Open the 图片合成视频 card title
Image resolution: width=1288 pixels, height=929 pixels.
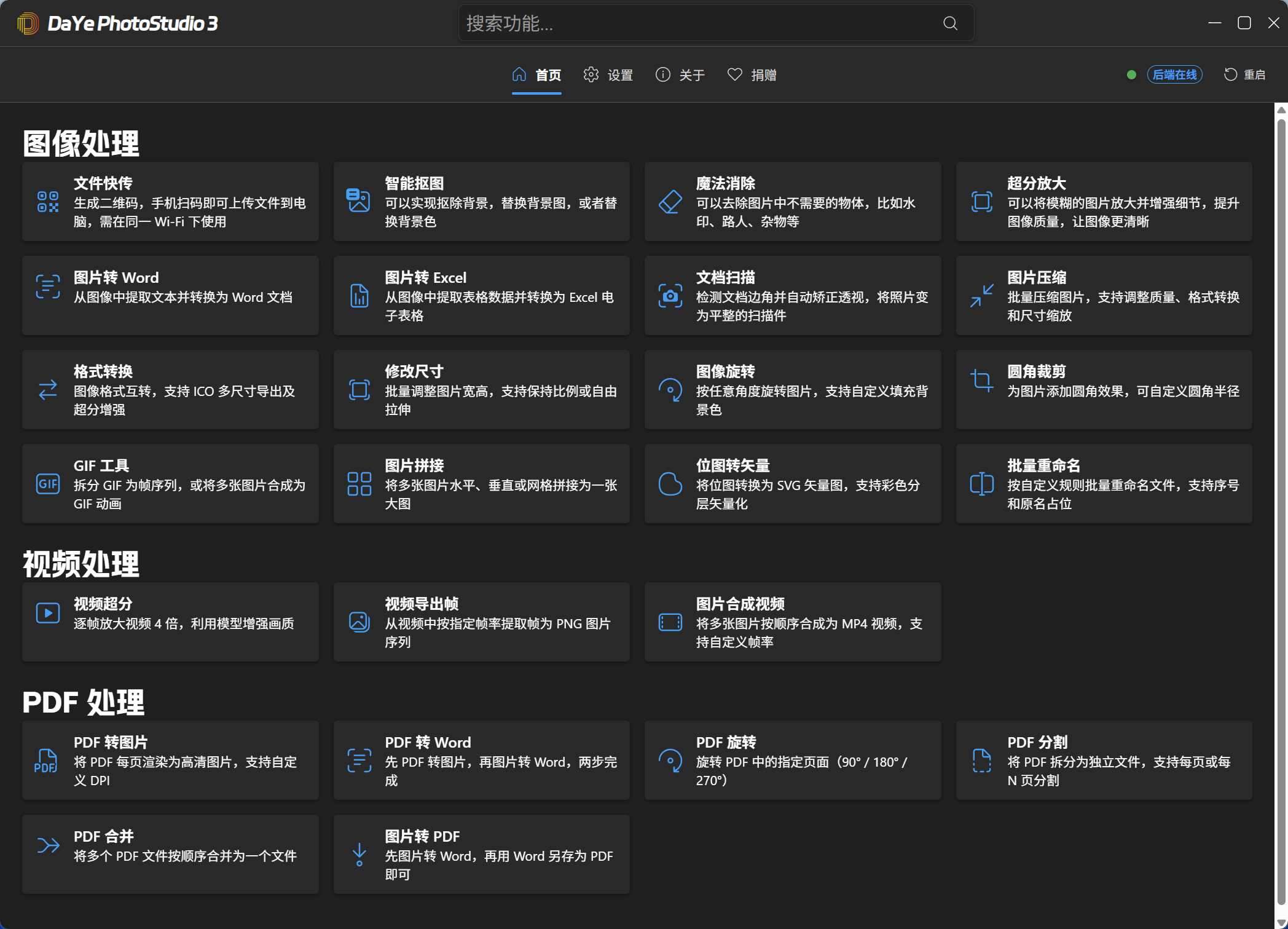pyautogui.click(x=740, y=604)
